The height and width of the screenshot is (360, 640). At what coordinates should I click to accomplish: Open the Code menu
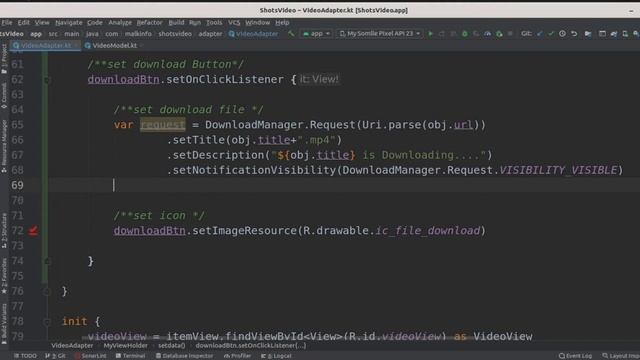[x=94, y=22]
